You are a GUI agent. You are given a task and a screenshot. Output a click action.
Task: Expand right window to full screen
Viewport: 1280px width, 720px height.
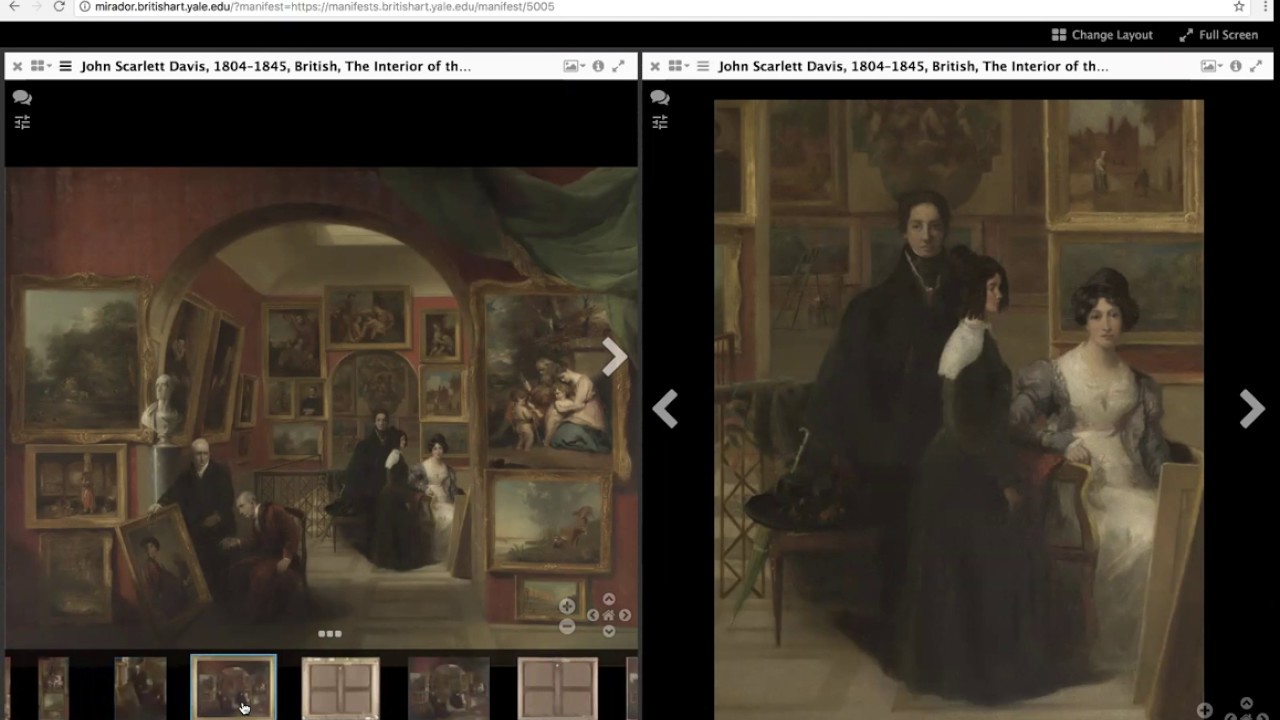point(1256,66)
